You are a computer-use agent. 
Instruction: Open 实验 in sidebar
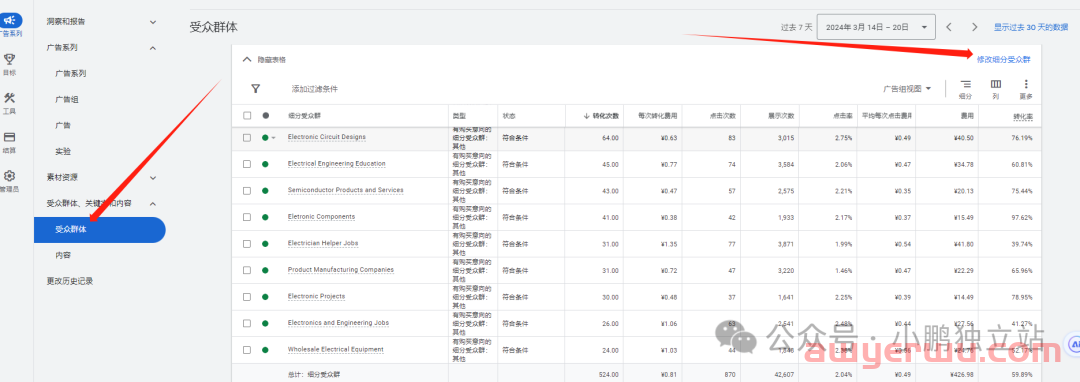63,151
